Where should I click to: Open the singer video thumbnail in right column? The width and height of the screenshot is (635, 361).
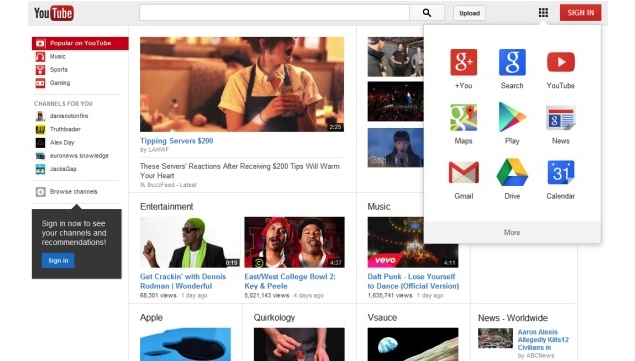tap(395, 148)
